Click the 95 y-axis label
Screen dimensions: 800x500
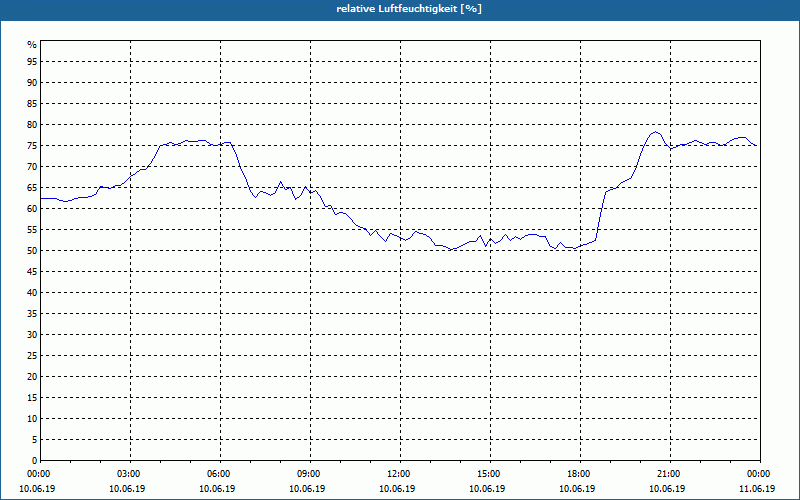32,62
